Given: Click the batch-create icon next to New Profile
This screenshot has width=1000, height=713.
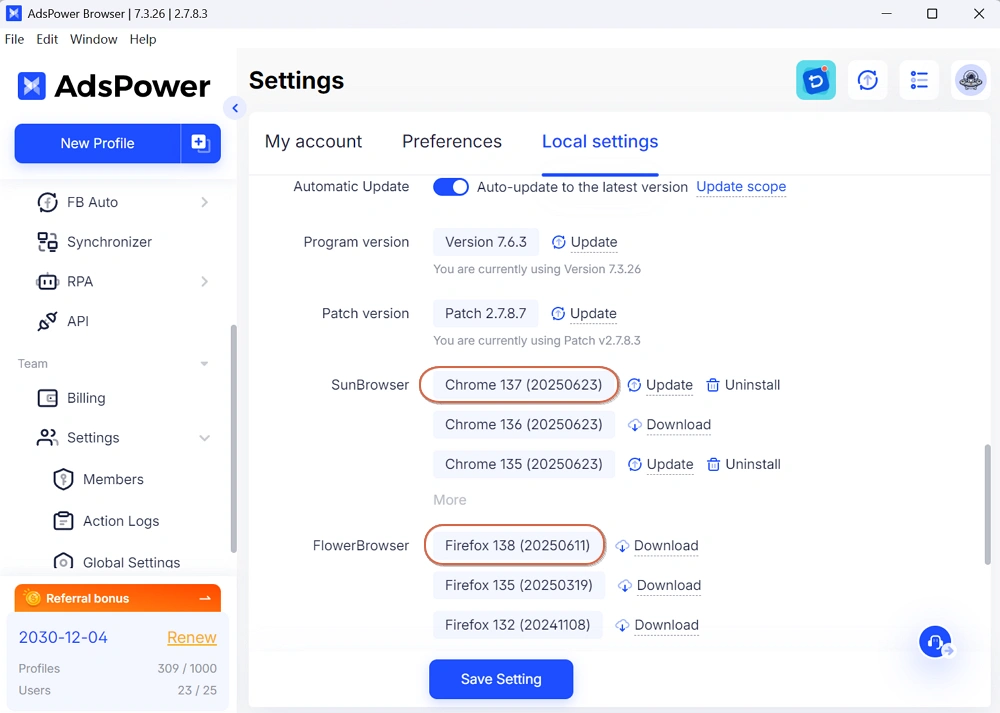Looking at the screenshot, I should point(201,143).
